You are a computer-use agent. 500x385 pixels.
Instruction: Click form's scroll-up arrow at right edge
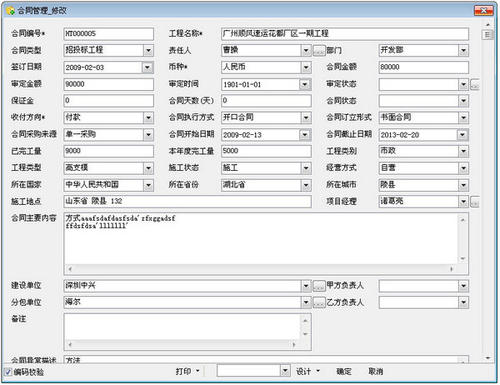click(x=488, y=25)
